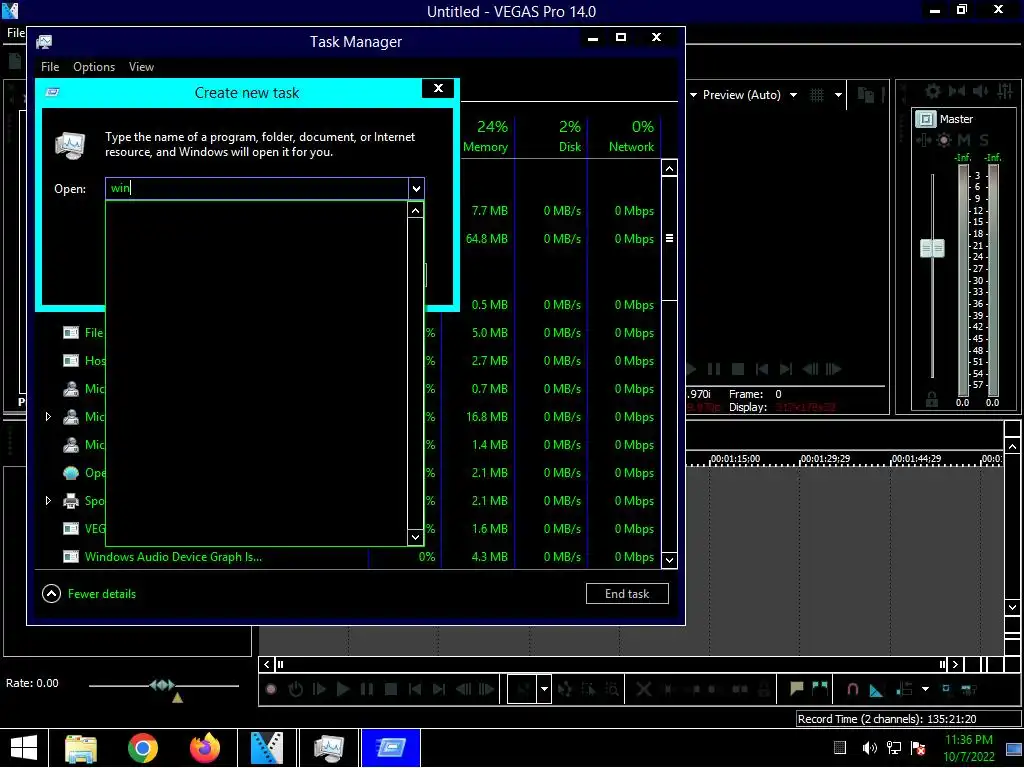The image size is (1024, 768).
Task: Select the Zoom edit tool icon
Action: (x=612, y=689)
